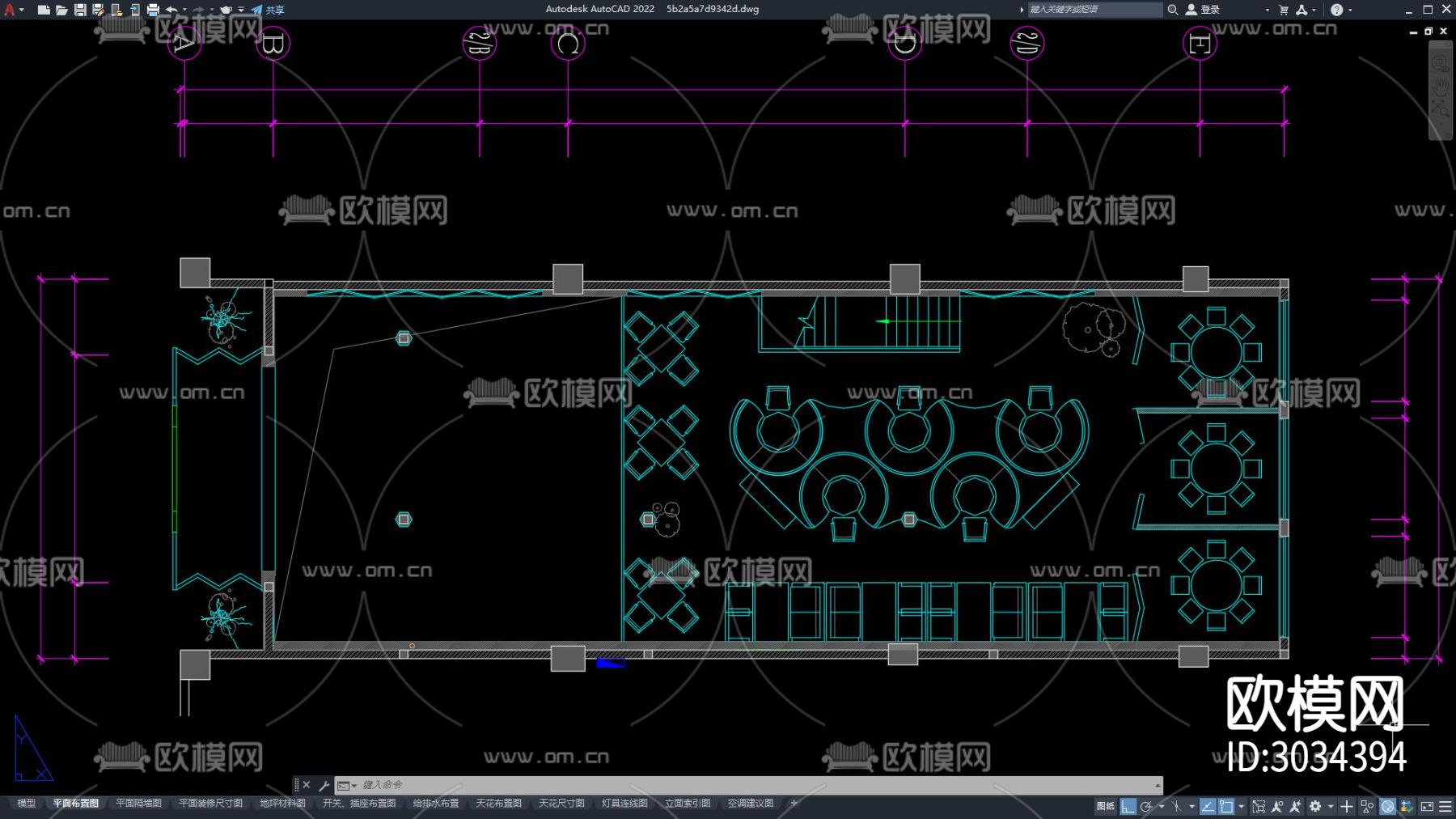Switch to the 平面装修尺寸图 layout tab
Image resolution: width=1456 pixels, height=819 pixels.
[210, 804]
